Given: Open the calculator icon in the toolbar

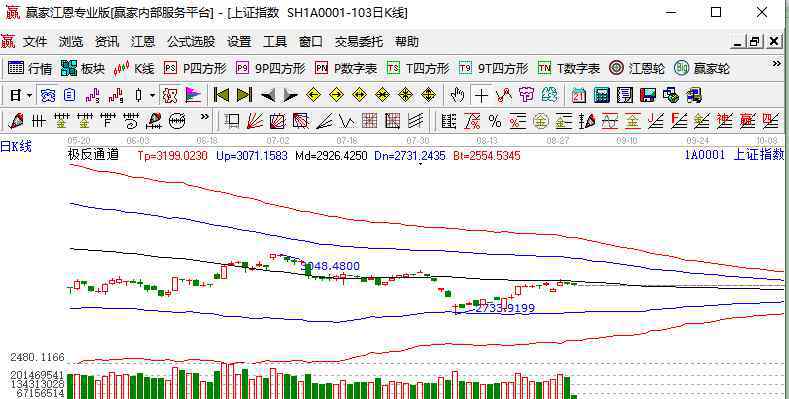Looking at the screenshot, I should pos(602,95).
